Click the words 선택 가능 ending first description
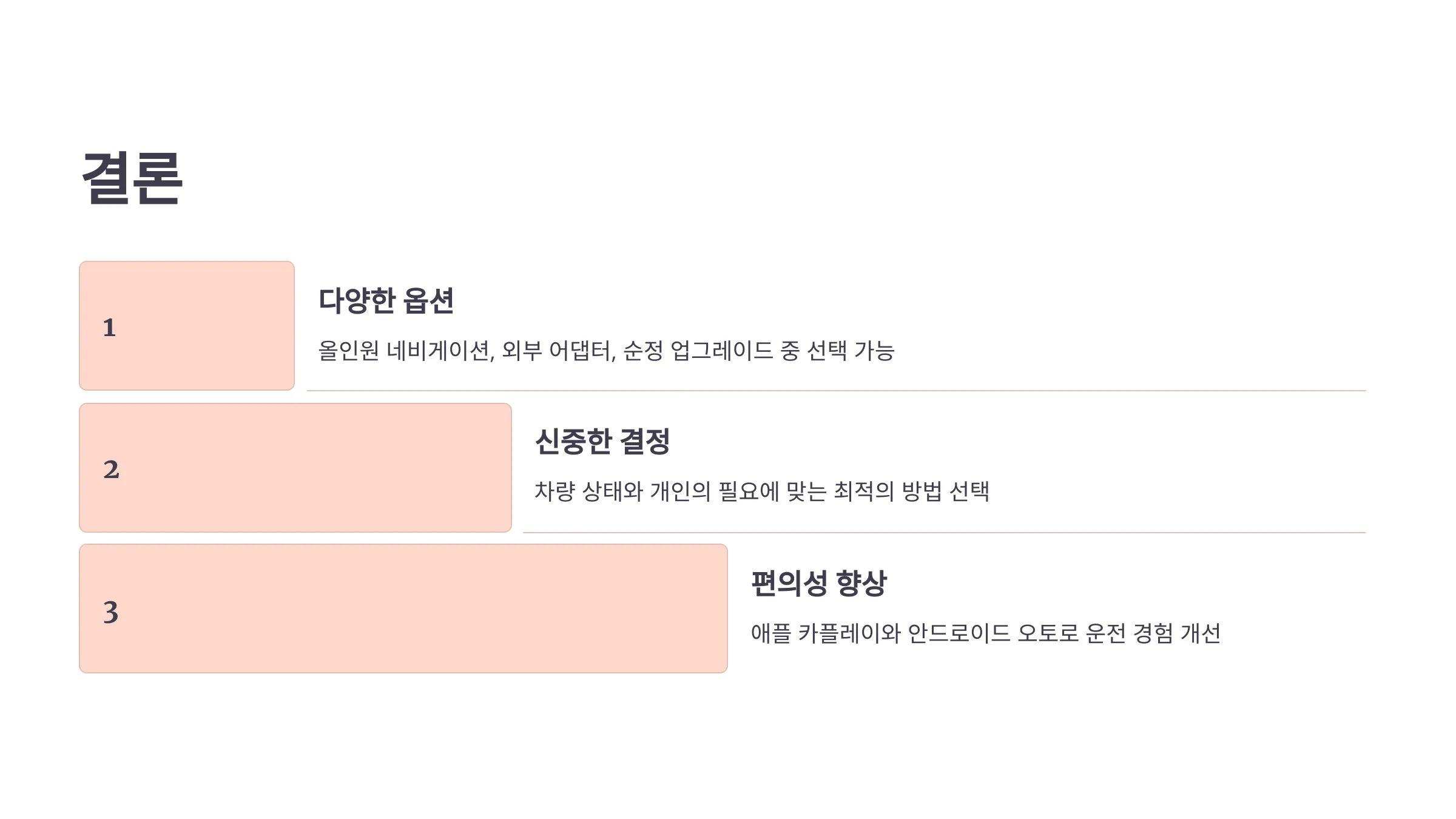Screen dimensions: 1456x819 coord(851,351)
